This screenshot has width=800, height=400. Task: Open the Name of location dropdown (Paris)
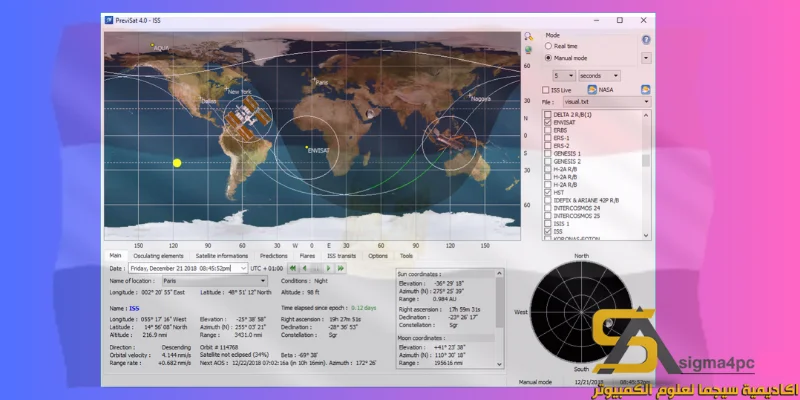(x=215, y=281)
